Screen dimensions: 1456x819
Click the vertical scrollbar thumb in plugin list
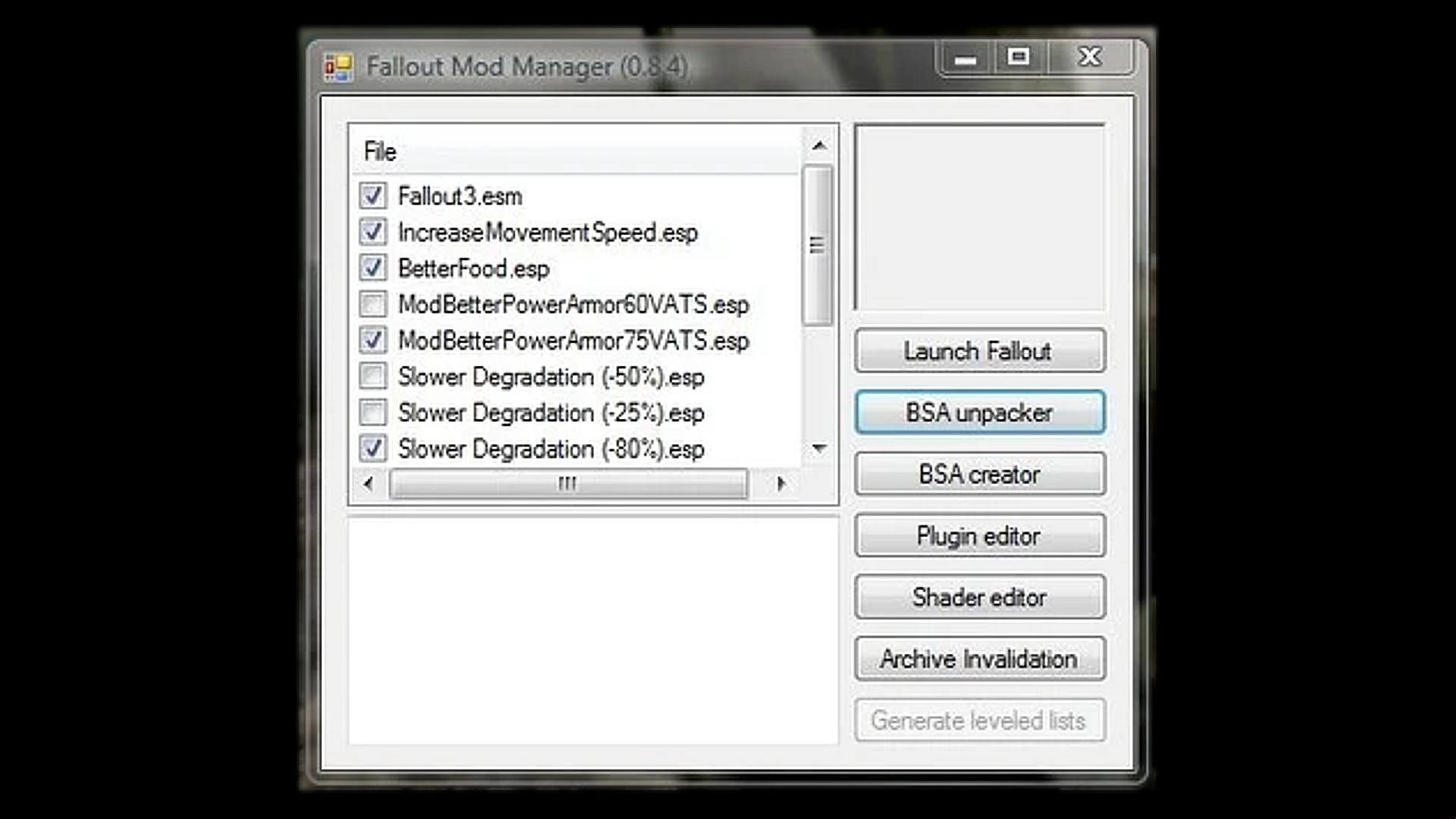[817, 245]
